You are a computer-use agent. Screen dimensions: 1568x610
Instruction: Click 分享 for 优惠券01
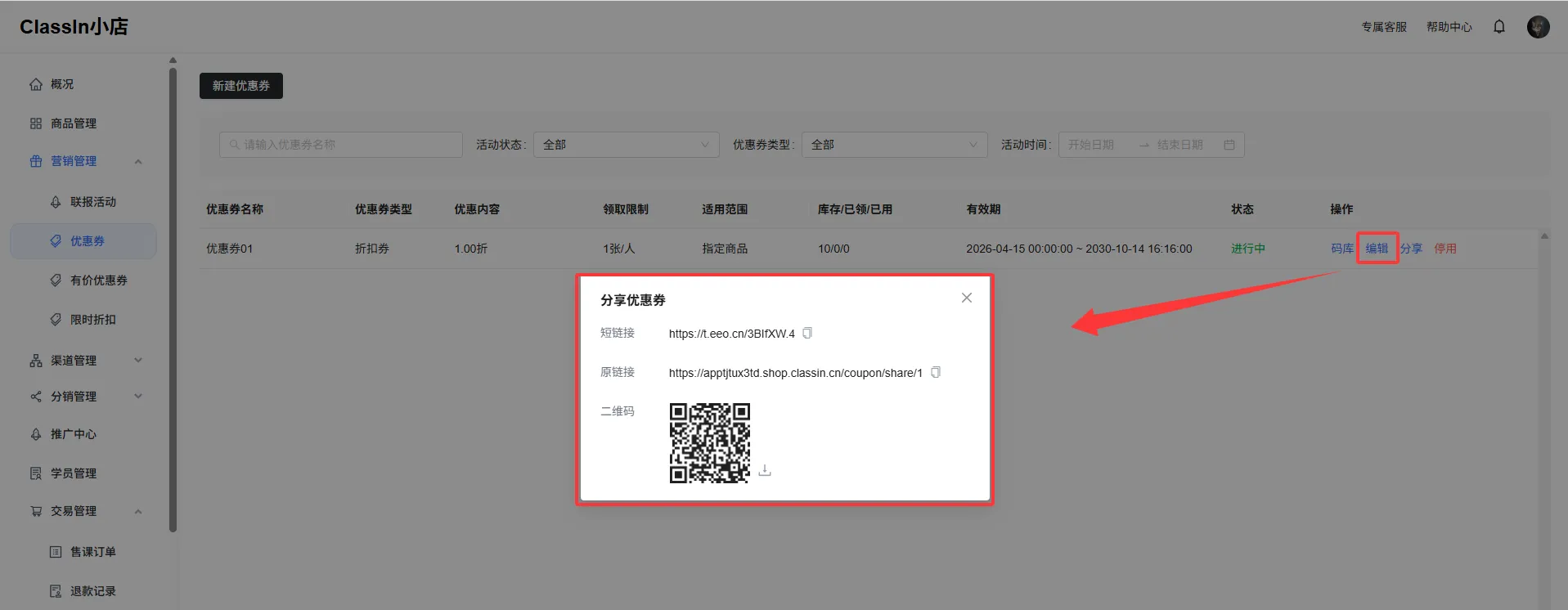point(1411,249)
